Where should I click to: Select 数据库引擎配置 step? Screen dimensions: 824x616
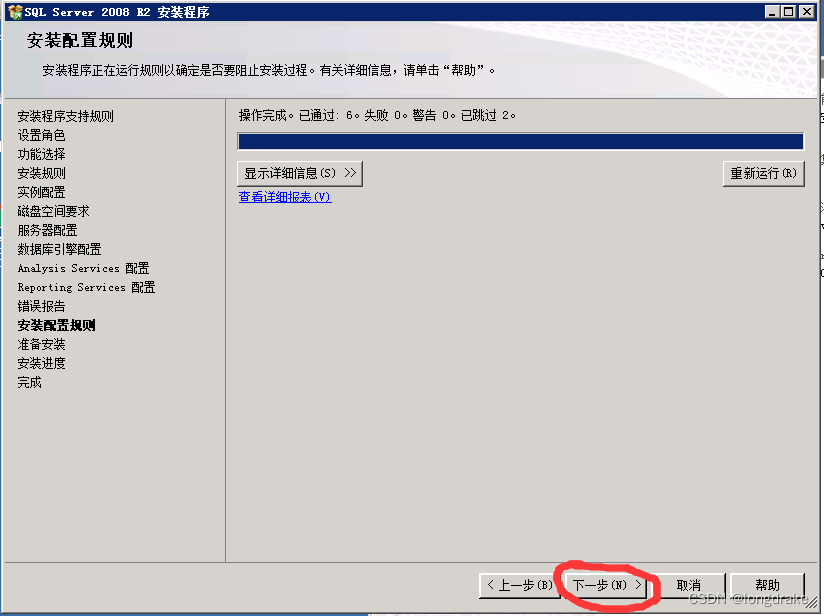[58, 248]
